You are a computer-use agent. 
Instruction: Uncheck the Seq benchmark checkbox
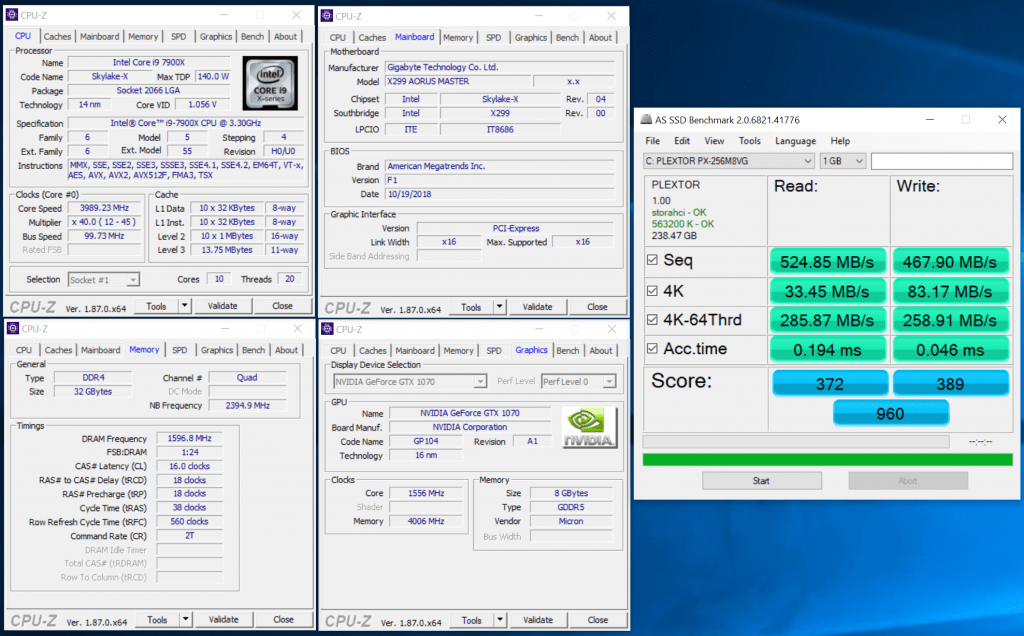point(652,262)
